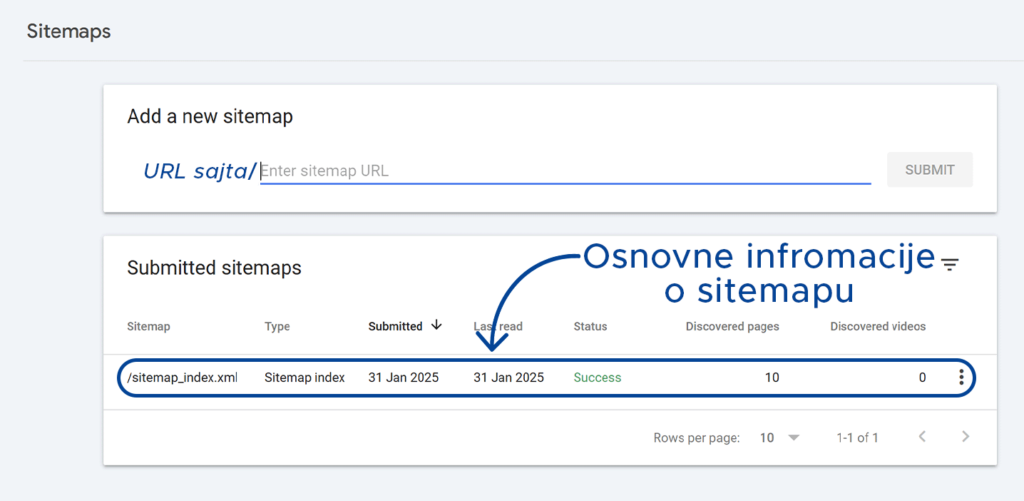Focus the Enter sitemap URL field

coord(566,171)
